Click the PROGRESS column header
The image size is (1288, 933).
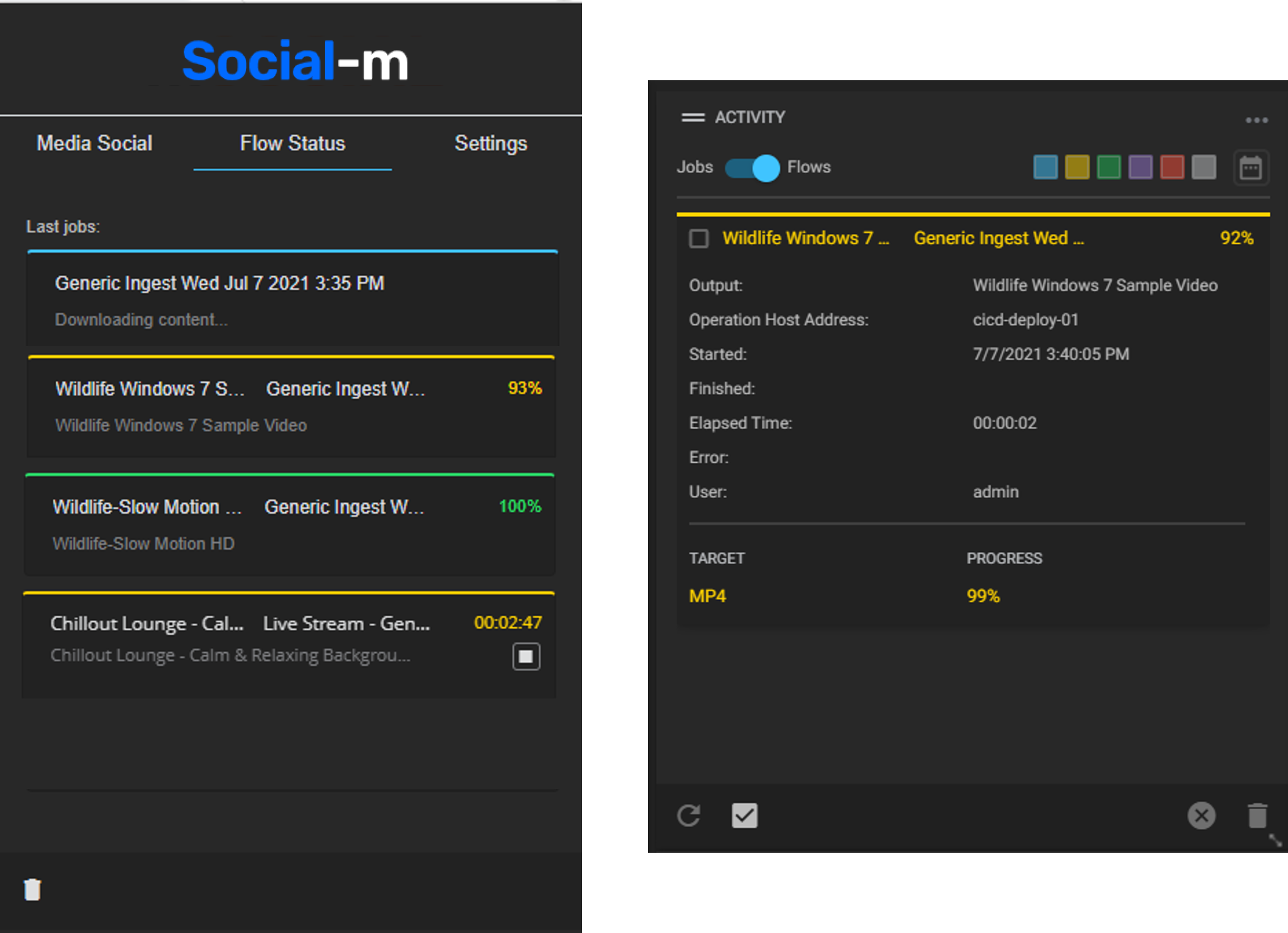point(1004,558)
